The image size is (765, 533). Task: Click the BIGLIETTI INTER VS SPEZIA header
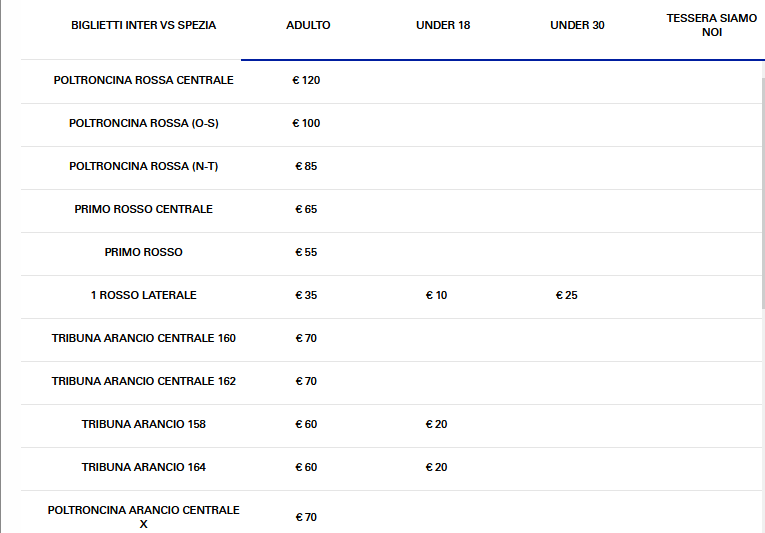[143, 25]
